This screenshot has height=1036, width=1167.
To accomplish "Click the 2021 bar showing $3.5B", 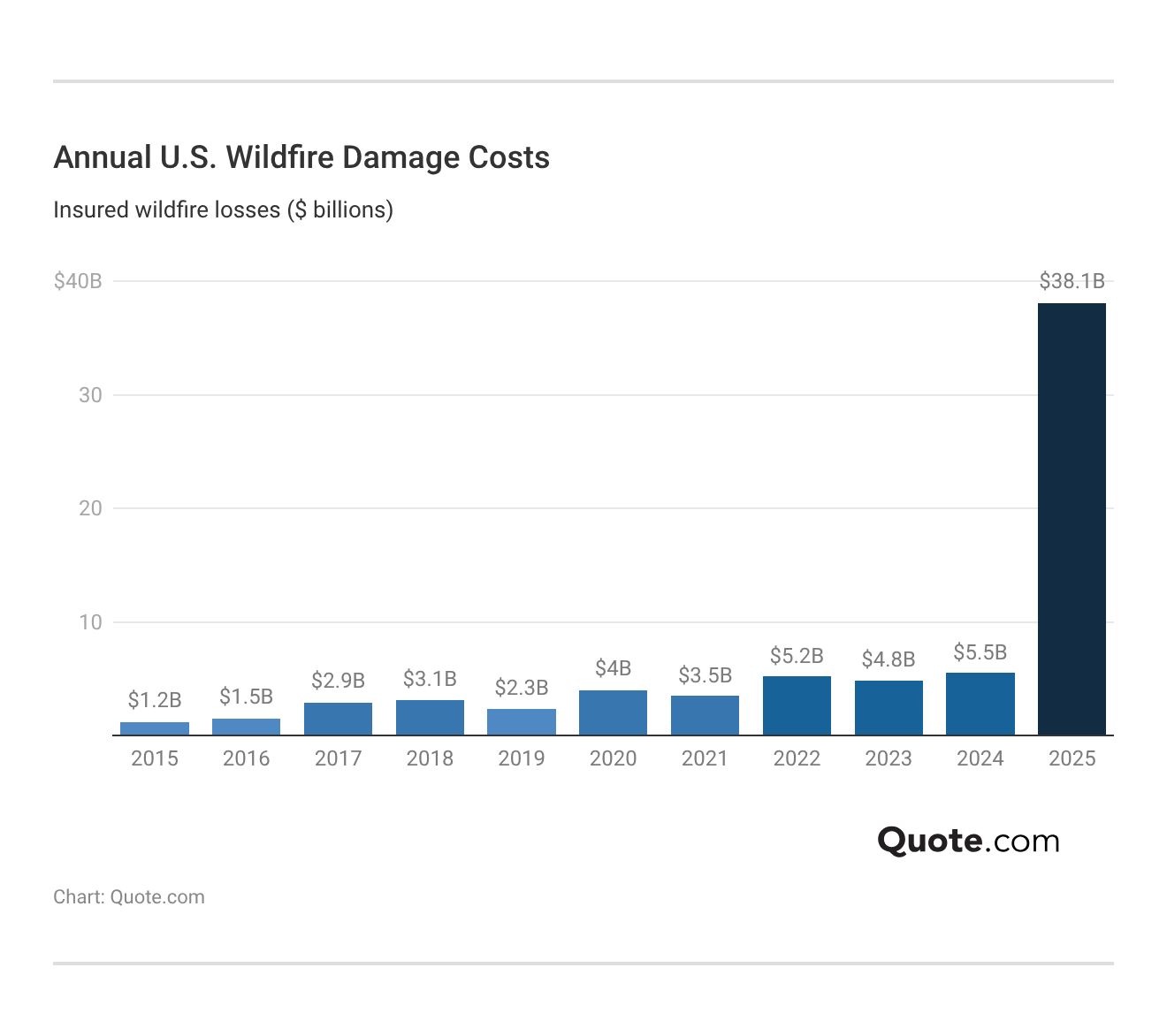I will [x=705, y=715].
